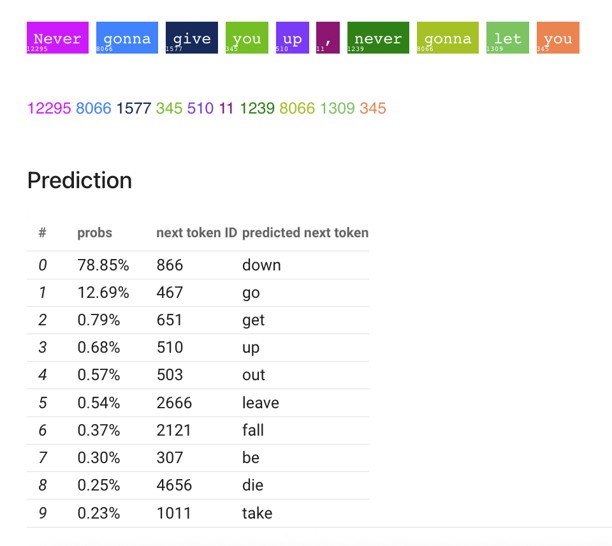
Task: Click token ID 1577 in the ID list
Action: pos(134,108)
